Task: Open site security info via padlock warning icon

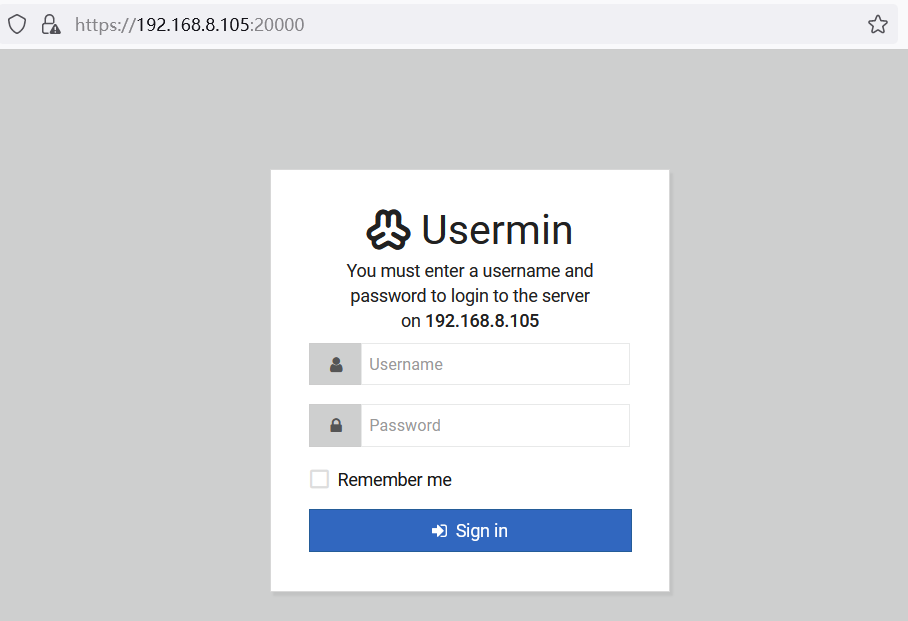Action: point(50,25)
